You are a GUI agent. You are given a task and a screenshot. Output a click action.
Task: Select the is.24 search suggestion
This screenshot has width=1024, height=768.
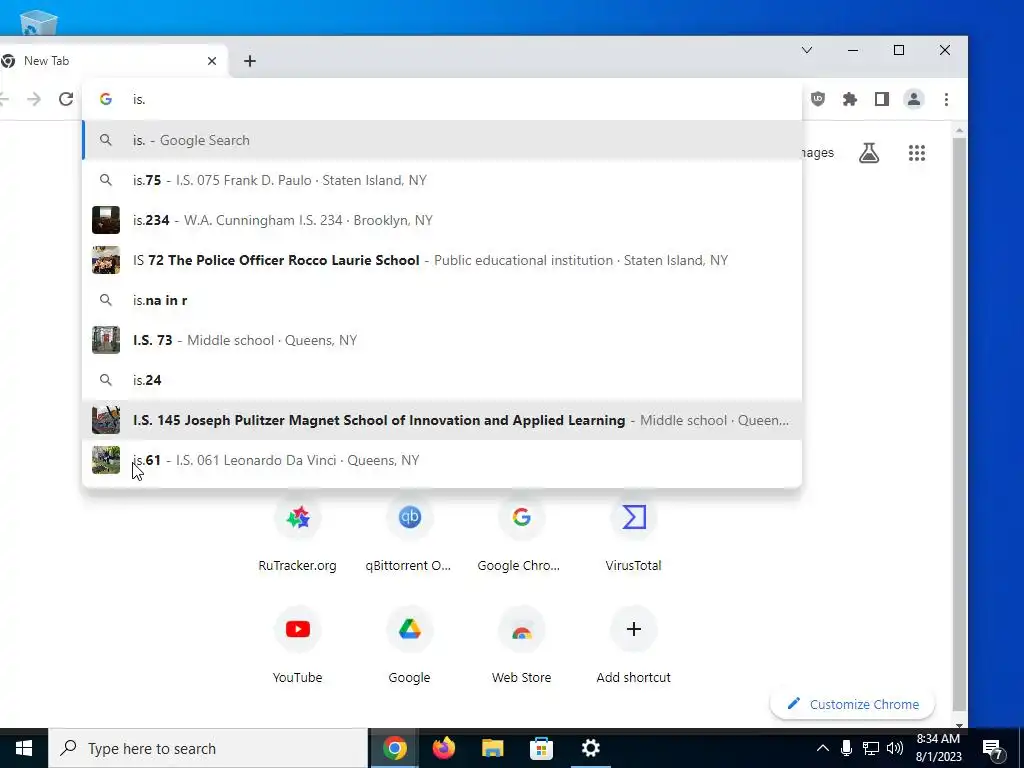(442, 380)
